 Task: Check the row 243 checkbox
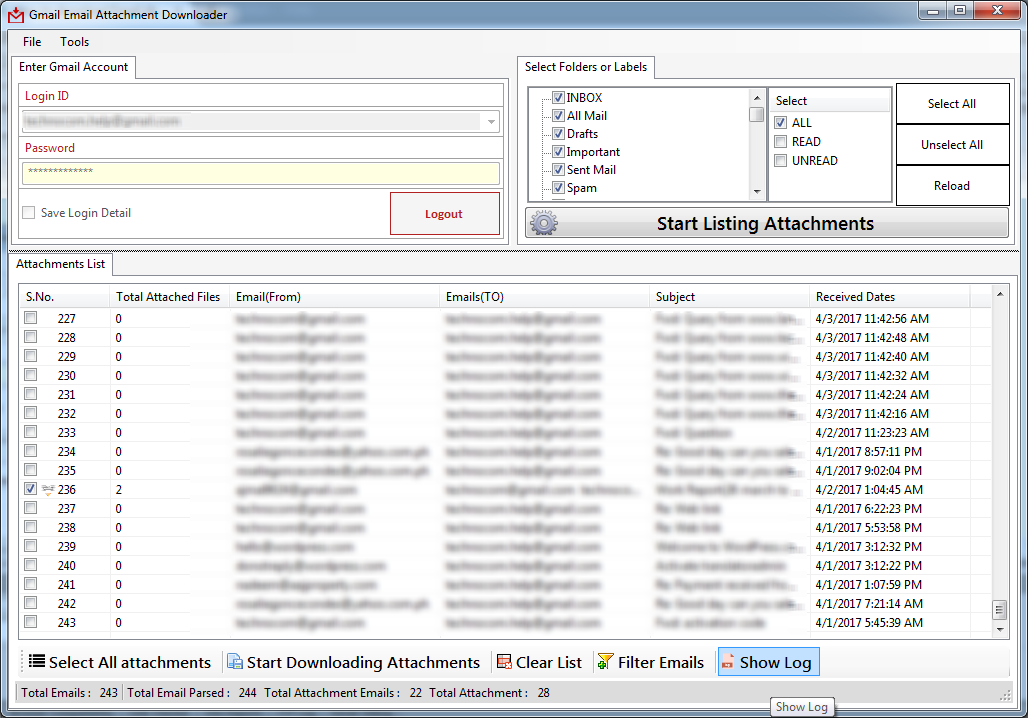point(31,622)
